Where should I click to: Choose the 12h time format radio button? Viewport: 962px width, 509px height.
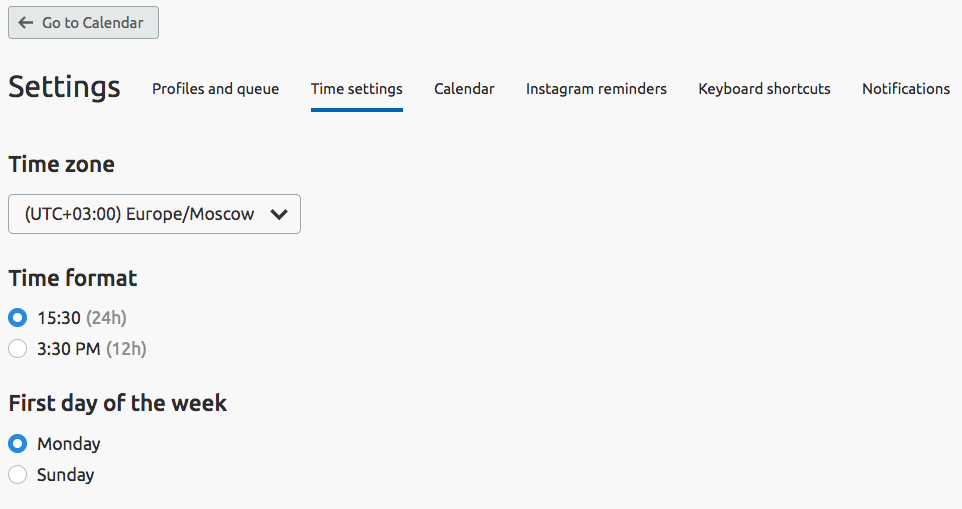point(18,349)
